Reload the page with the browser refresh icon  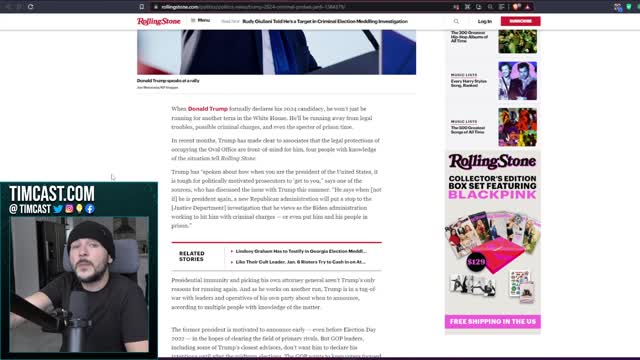point(31,7)
